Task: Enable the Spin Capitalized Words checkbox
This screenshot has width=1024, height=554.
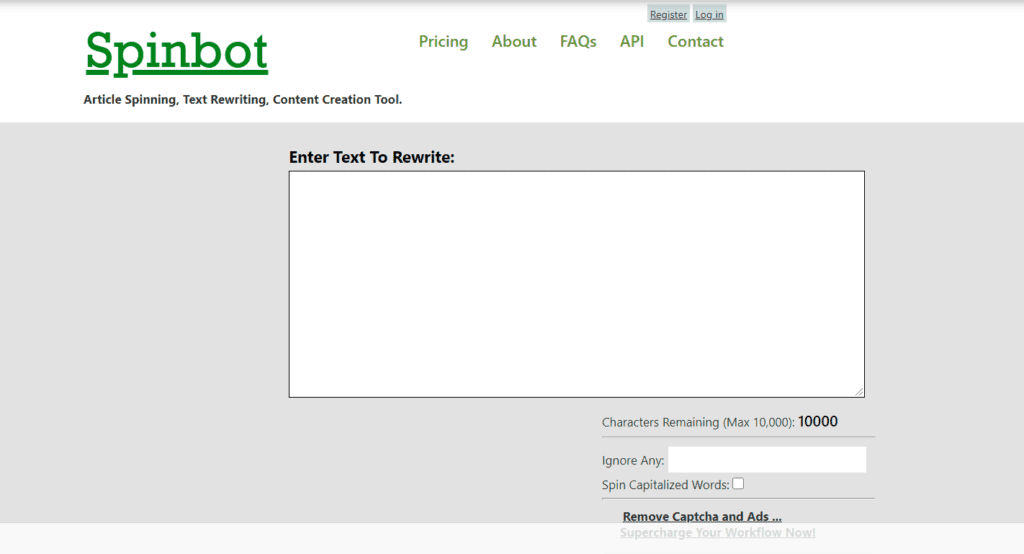Action: click(738, 483)
